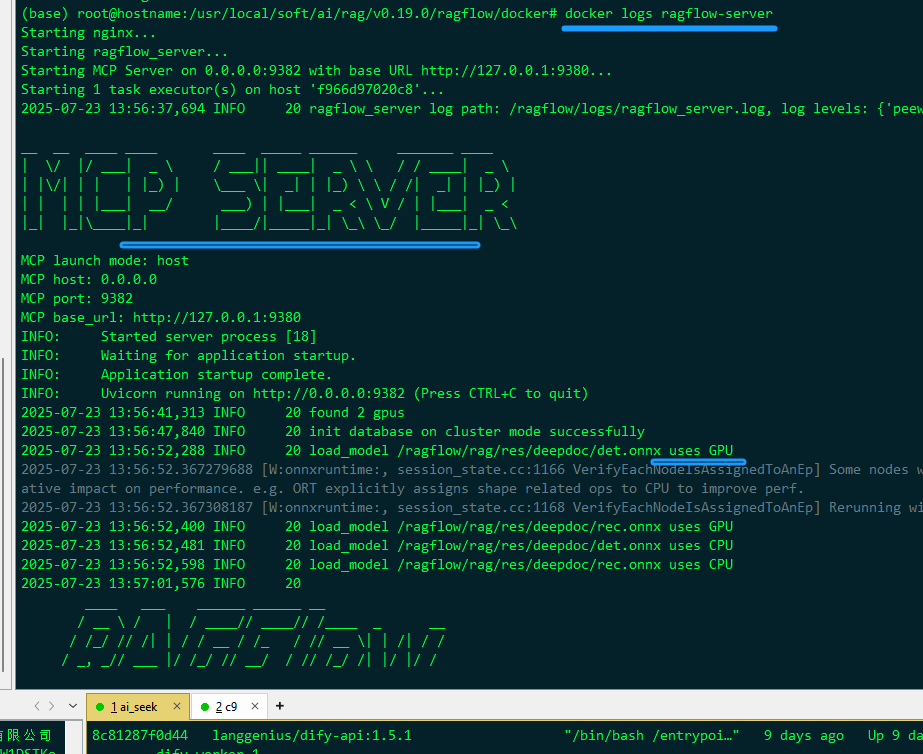
Task: Click the "Starting 1 task executor(s)" line
Action: (x=233, y=89)
